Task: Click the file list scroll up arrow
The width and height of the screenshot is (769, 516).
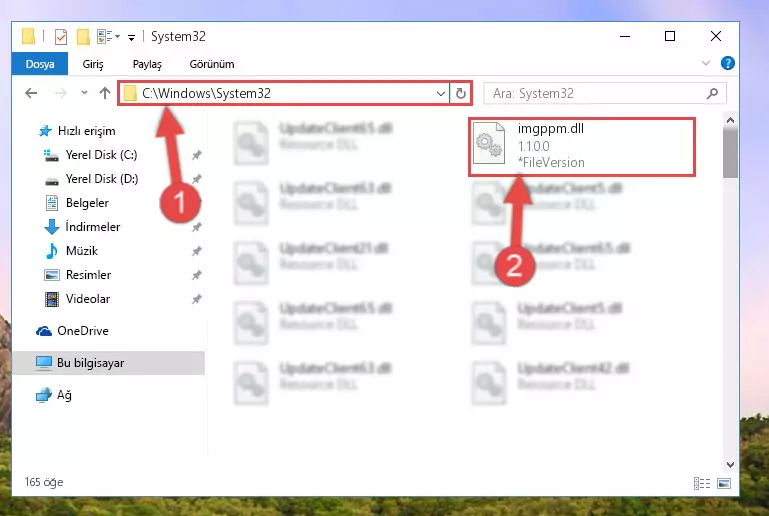Action: pyautogui.click(x=730, y=120)
